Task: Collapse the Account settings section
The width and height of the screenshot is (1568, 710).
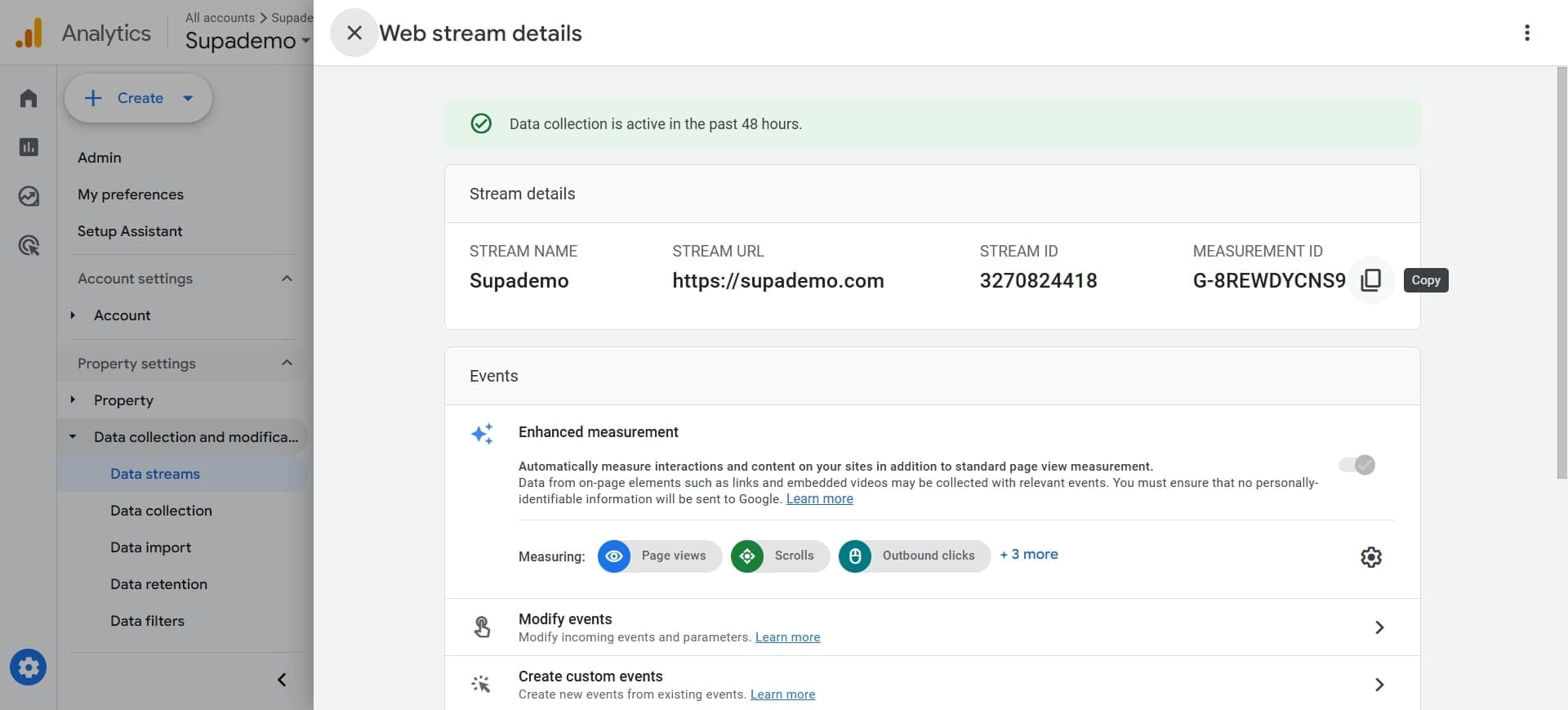Action: [287, 279]
